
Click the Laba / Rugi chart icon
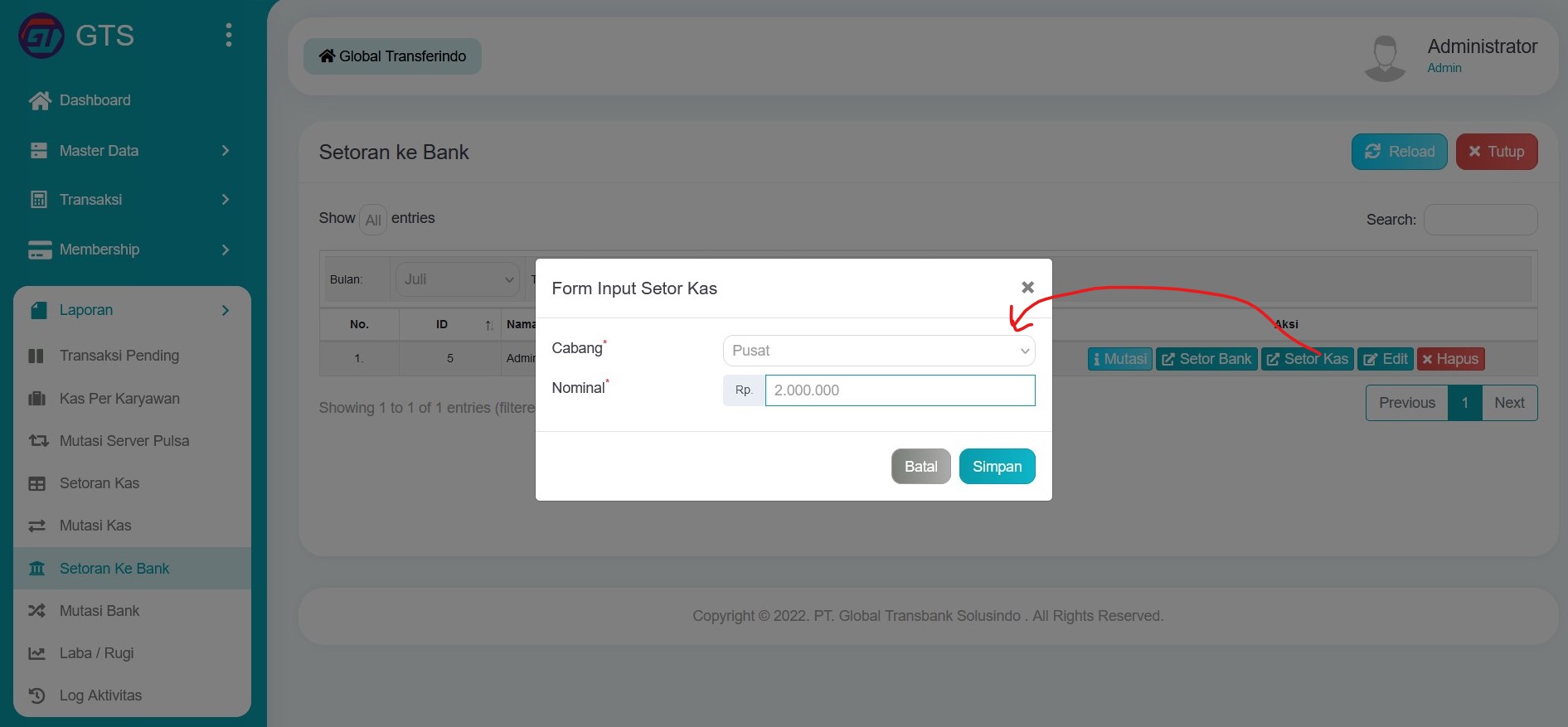[37, 653]
